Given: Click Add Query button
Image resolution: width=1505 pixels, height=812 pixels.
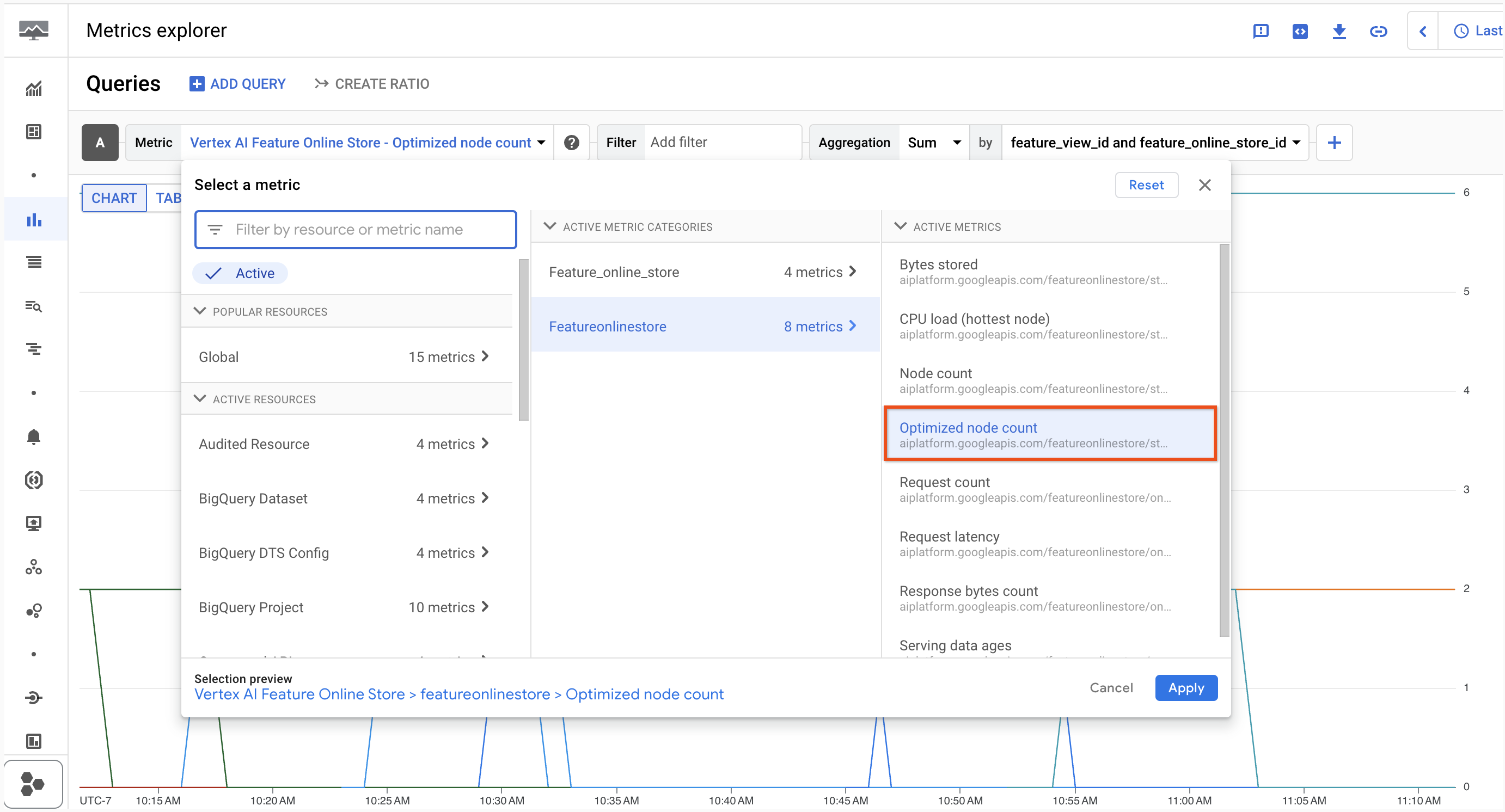Looking at the screenshot, I should tap(237, 83).
